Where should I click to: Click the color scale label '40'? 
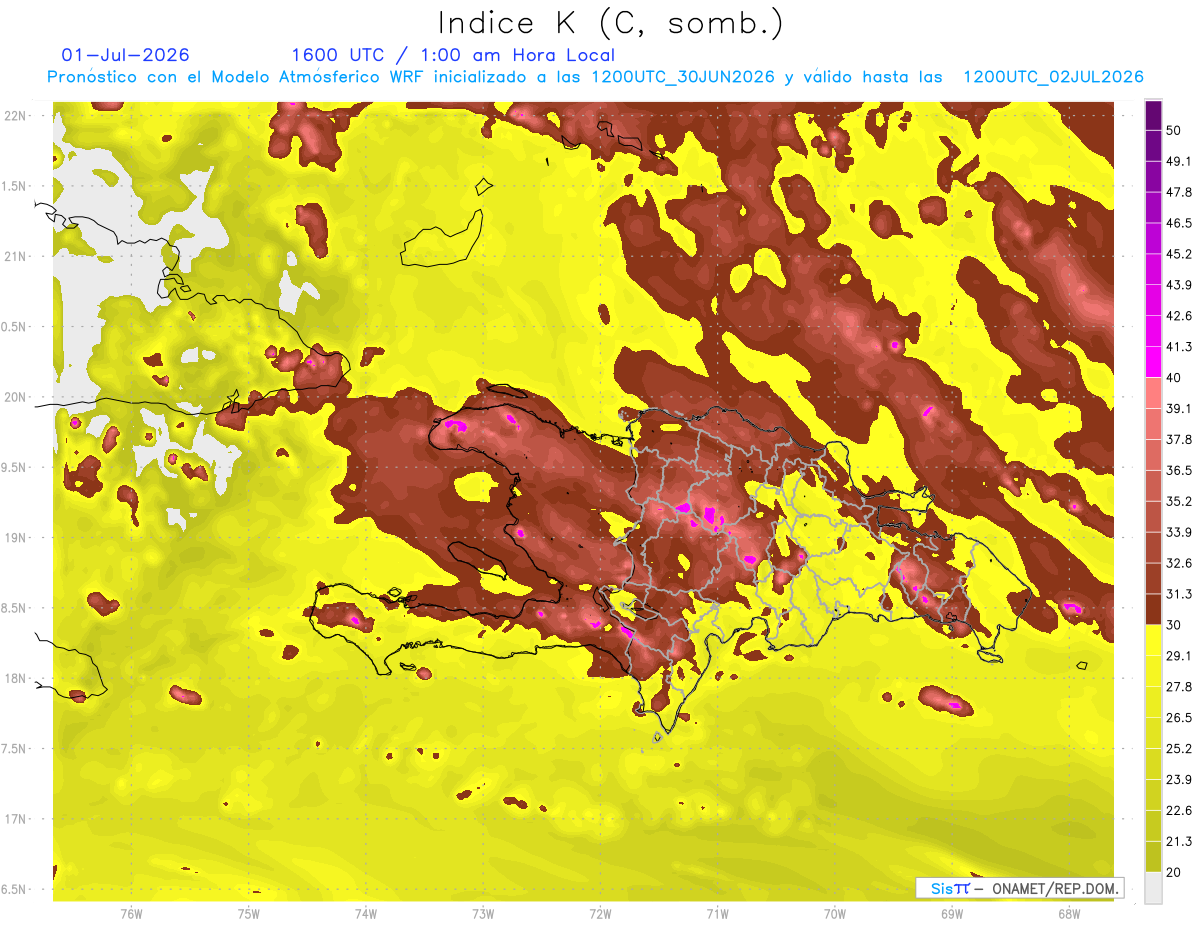pos(1173,377)
